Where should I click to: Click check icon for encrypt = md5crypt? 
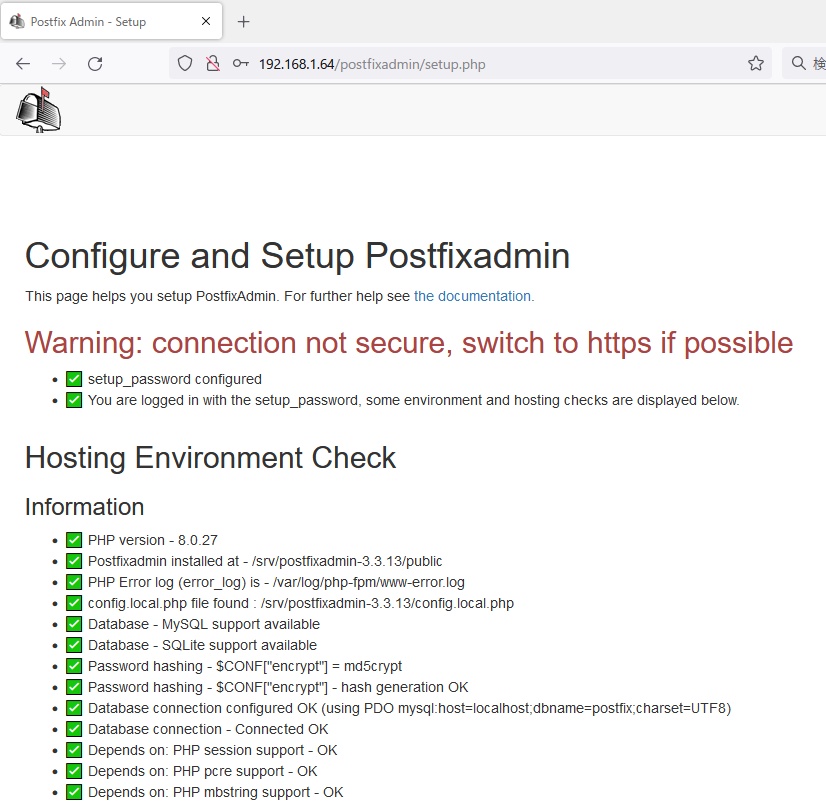coord(74,666)
